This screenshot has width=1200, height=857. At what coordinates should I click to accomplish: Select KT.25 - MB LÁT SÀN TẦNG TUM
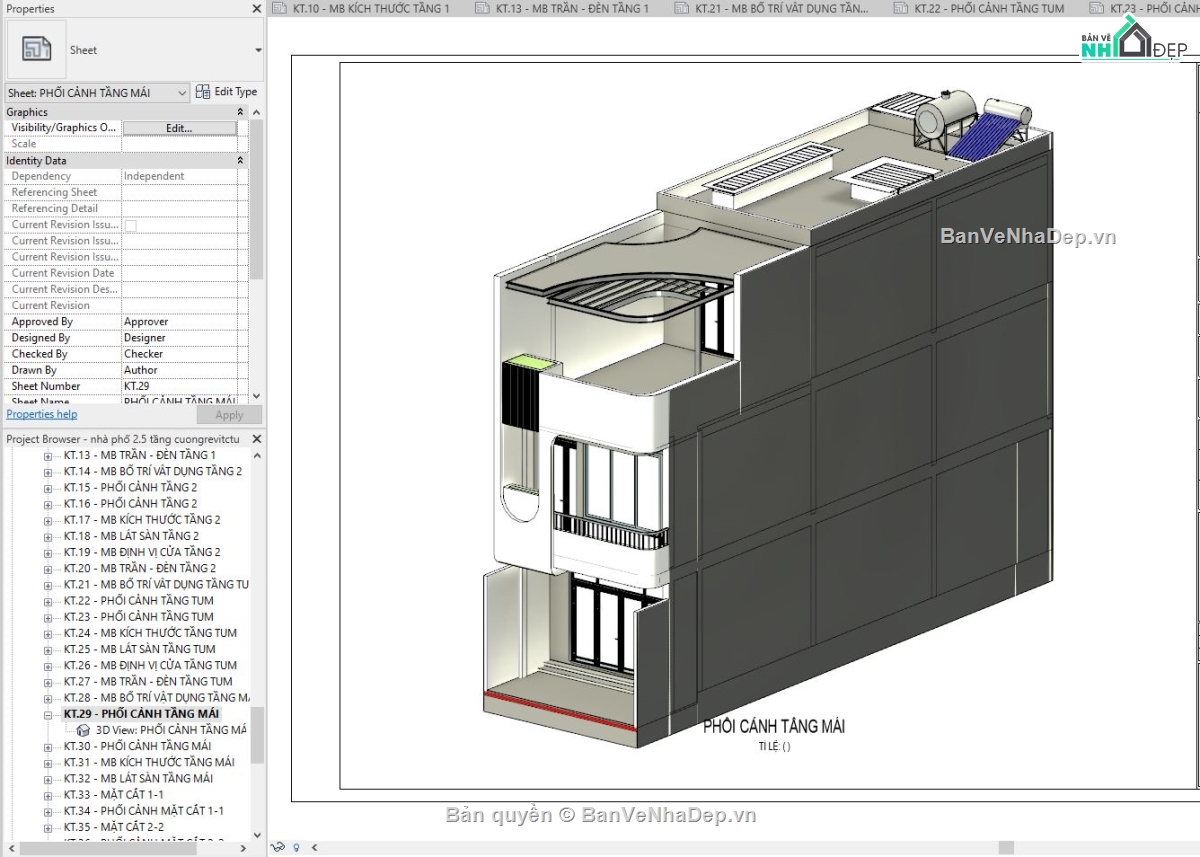click(x=139, y=648)
